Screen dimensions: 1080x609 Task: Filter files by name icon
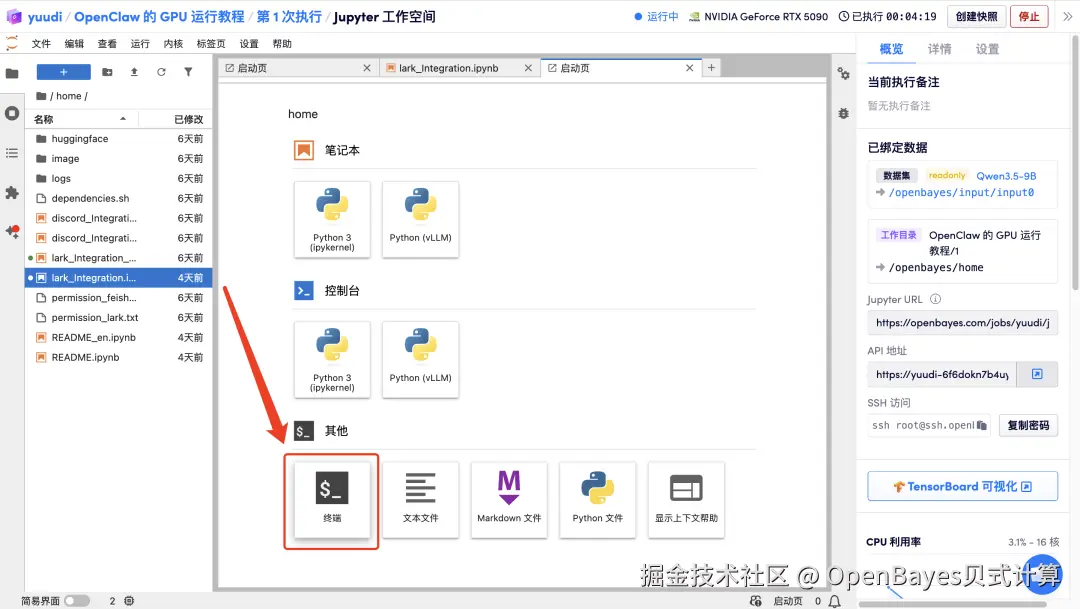pyautogui.click(x=188, y=72)
